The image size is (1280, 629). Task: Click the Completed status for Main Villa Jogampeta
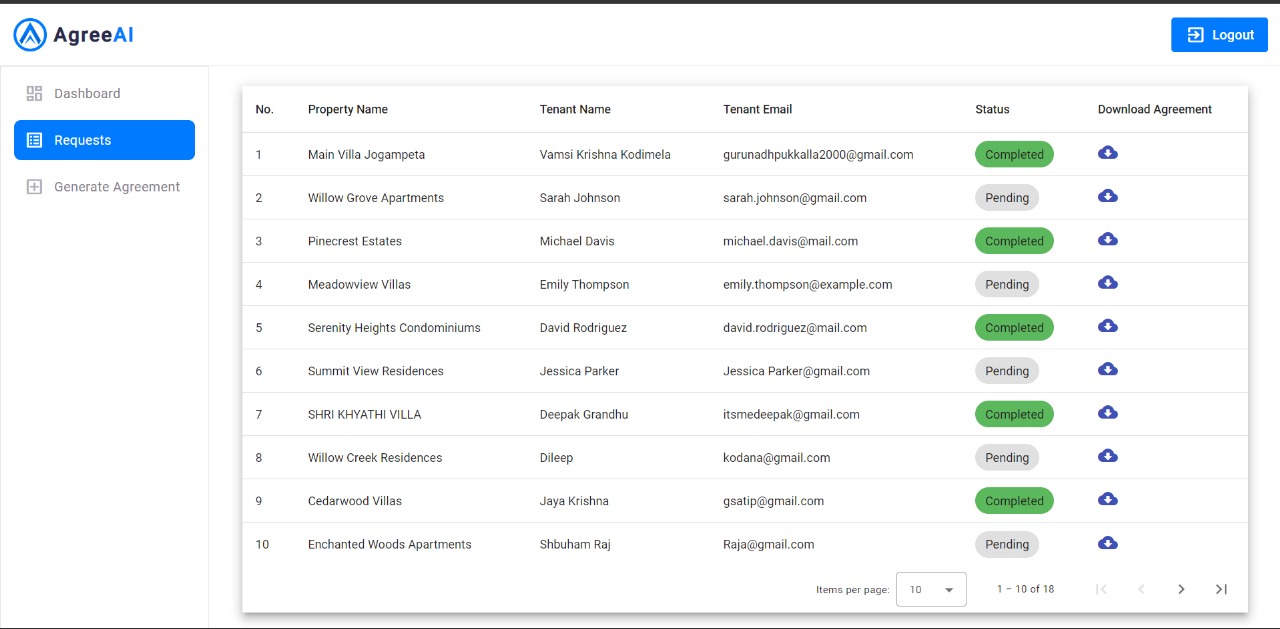(x=1014, y=155)
